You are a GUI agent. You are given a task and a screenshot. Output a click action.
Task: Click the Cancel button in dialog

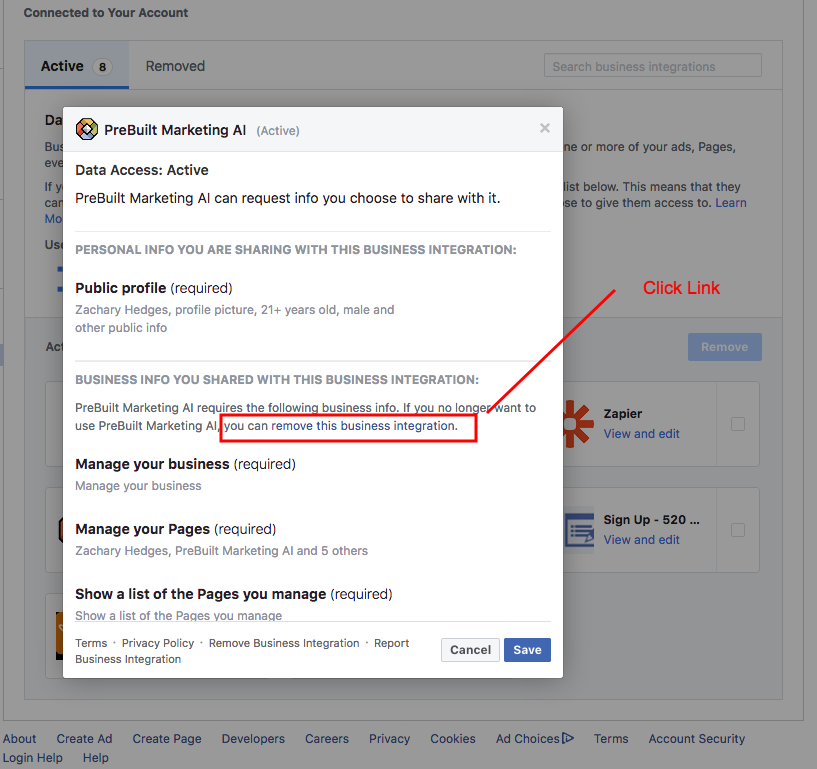470,650
